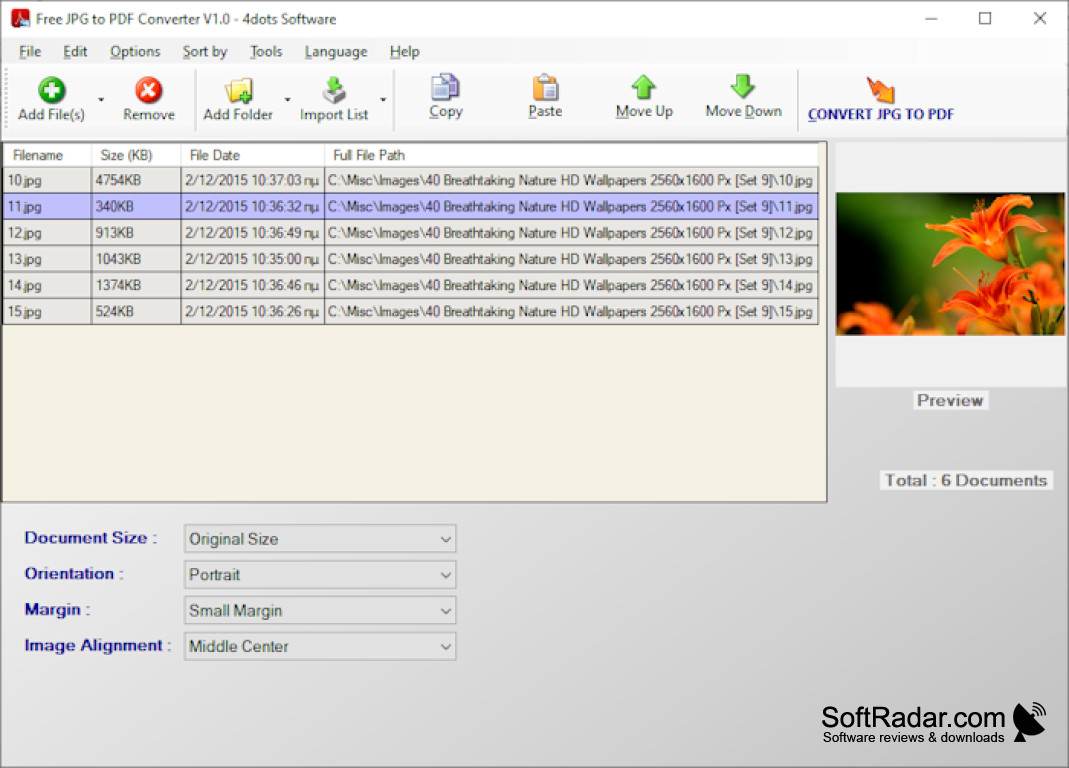Image resolution: width=1069 pixels, height=768 pixels.
Task: Open the Language menu
Action: click(336, 51)
